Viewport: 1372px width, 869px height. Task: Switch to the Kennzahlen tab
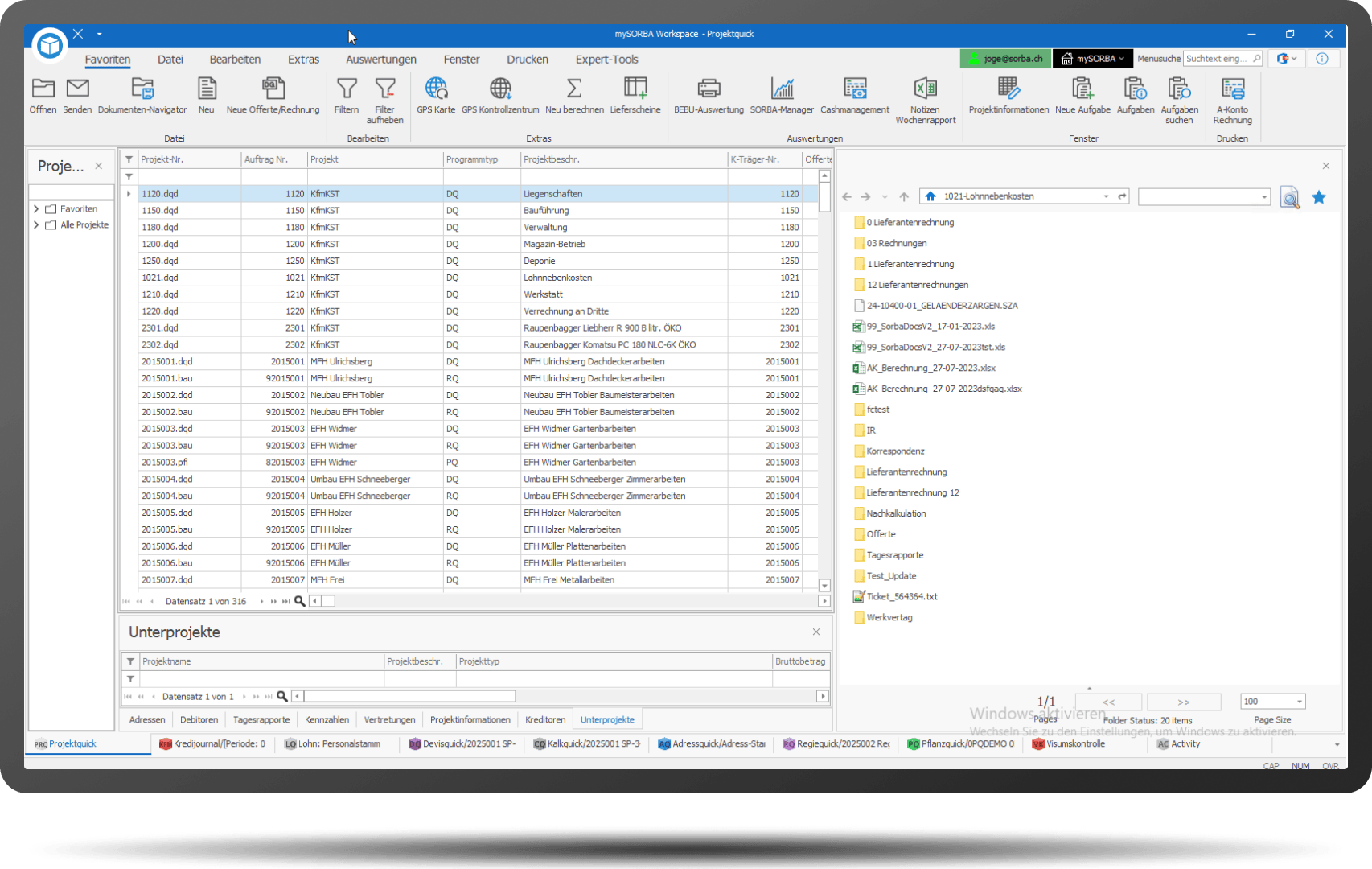click(x=327, y=720)
